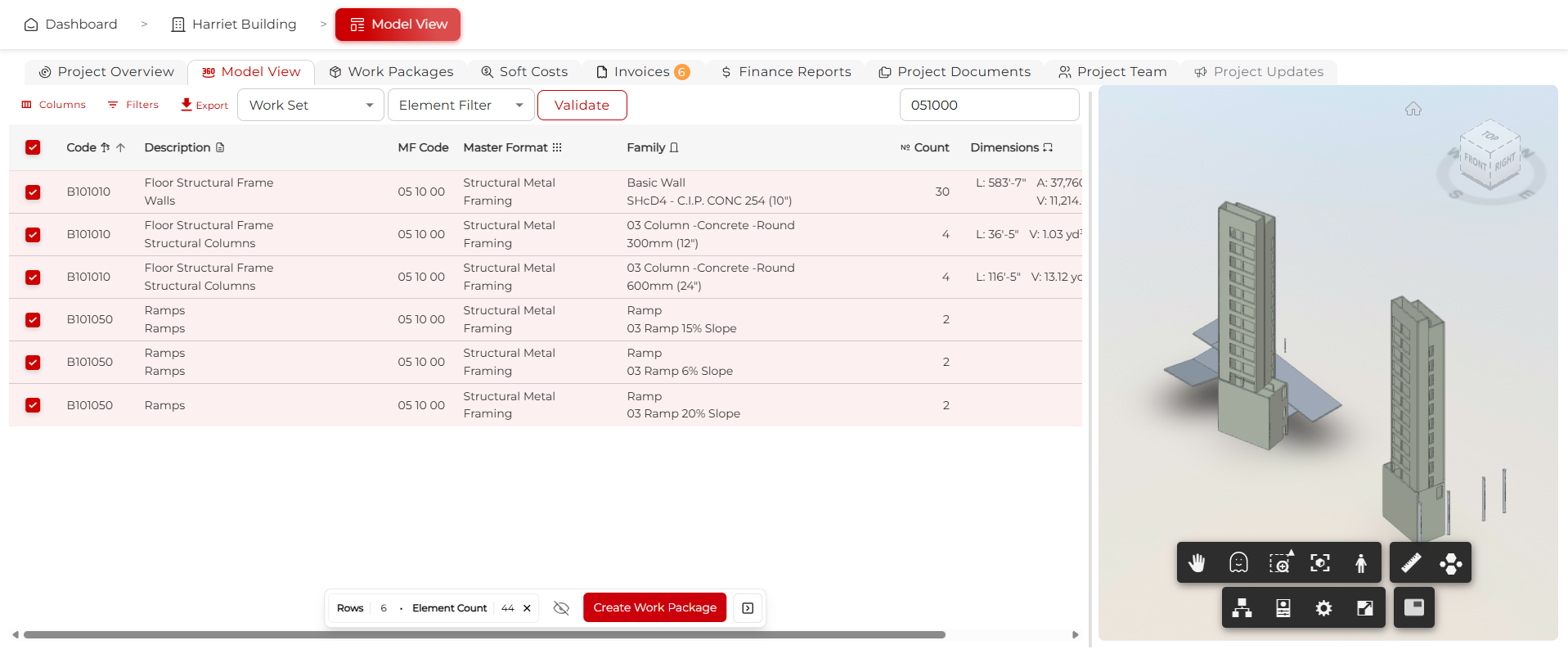Sort by the Count column header
The height and width of the screenshot is (654, 1568).
tap(924, 147)
